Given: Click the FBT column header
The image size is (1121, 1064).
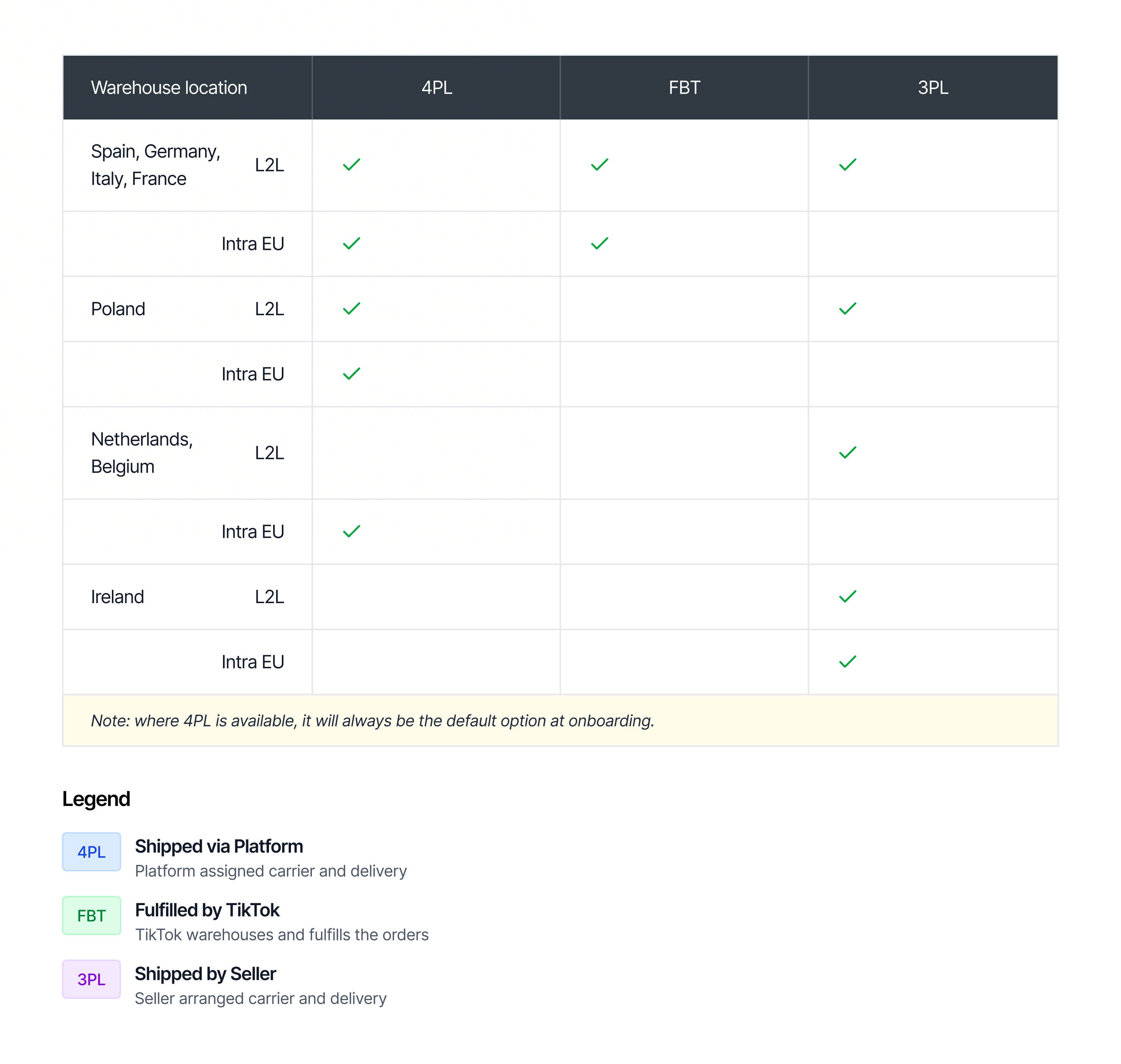Looking at the screenshot, I should point(684,87).
